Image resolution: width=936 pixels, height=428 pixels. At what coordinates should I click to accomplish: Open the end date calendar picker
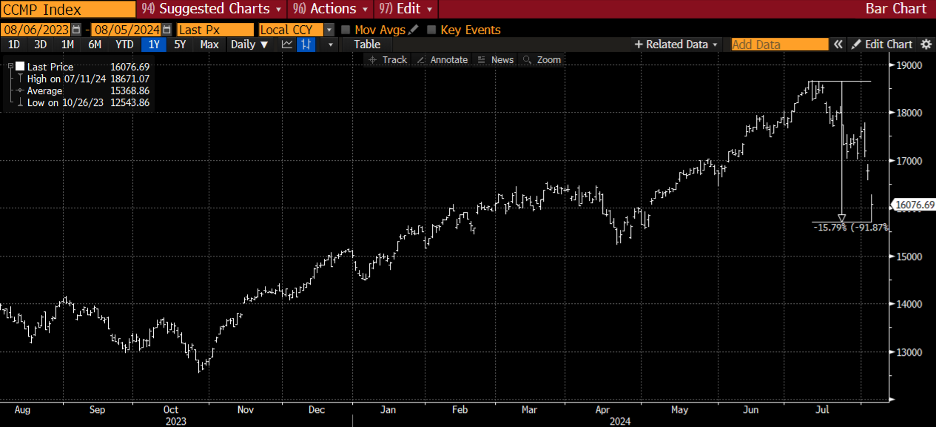pos(167,30)
